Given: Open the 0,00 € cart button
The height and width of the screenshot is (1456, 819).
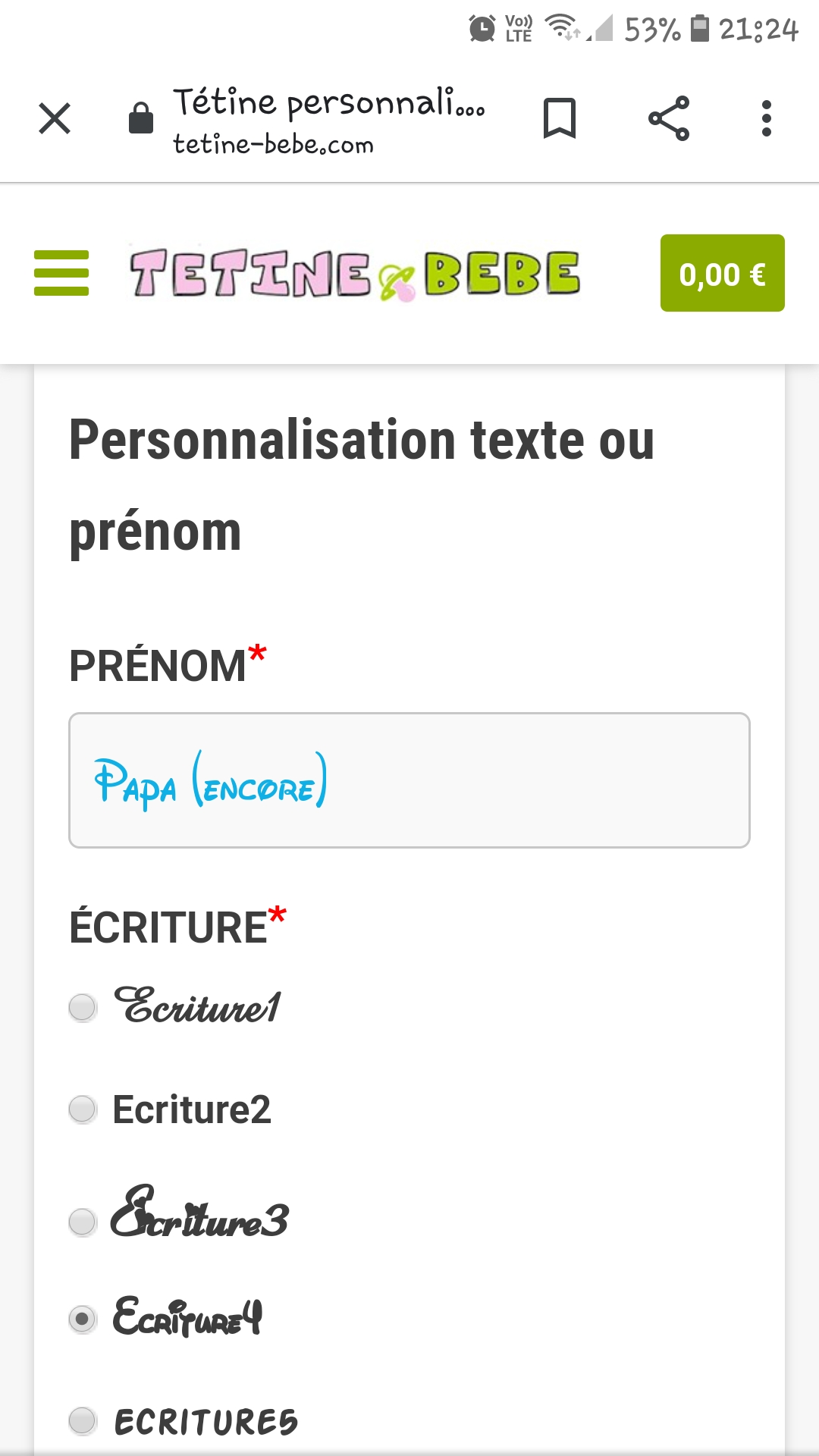Looking at the screenshot, I should tap(722, 273).
